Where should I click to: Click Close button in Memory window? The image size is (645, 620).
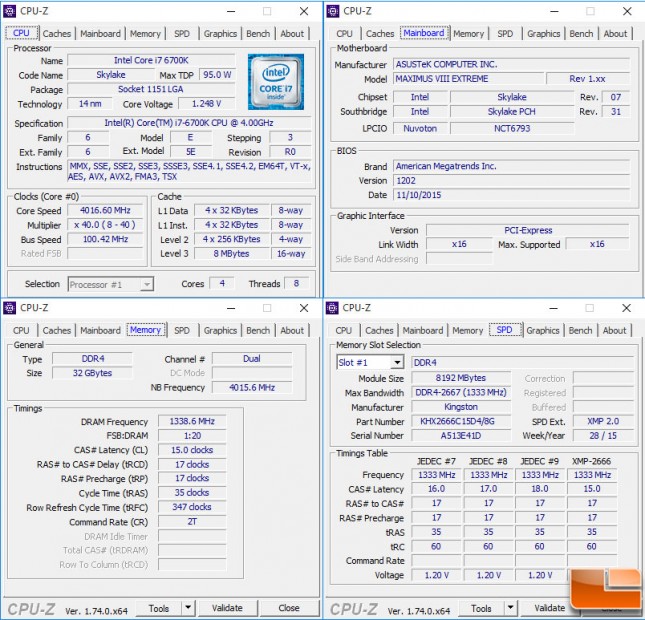click(289, 608)
